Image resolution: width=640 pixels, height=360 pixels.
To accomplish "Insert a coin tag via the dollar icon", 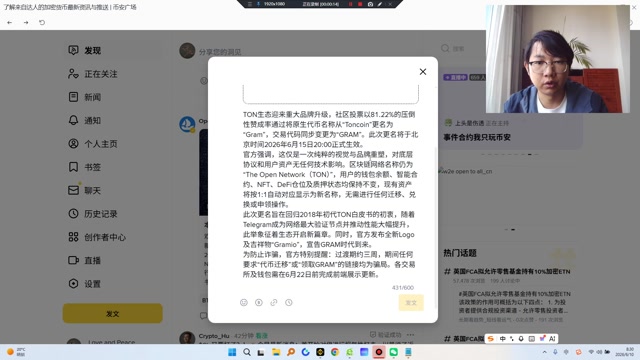I will (259, 302).
